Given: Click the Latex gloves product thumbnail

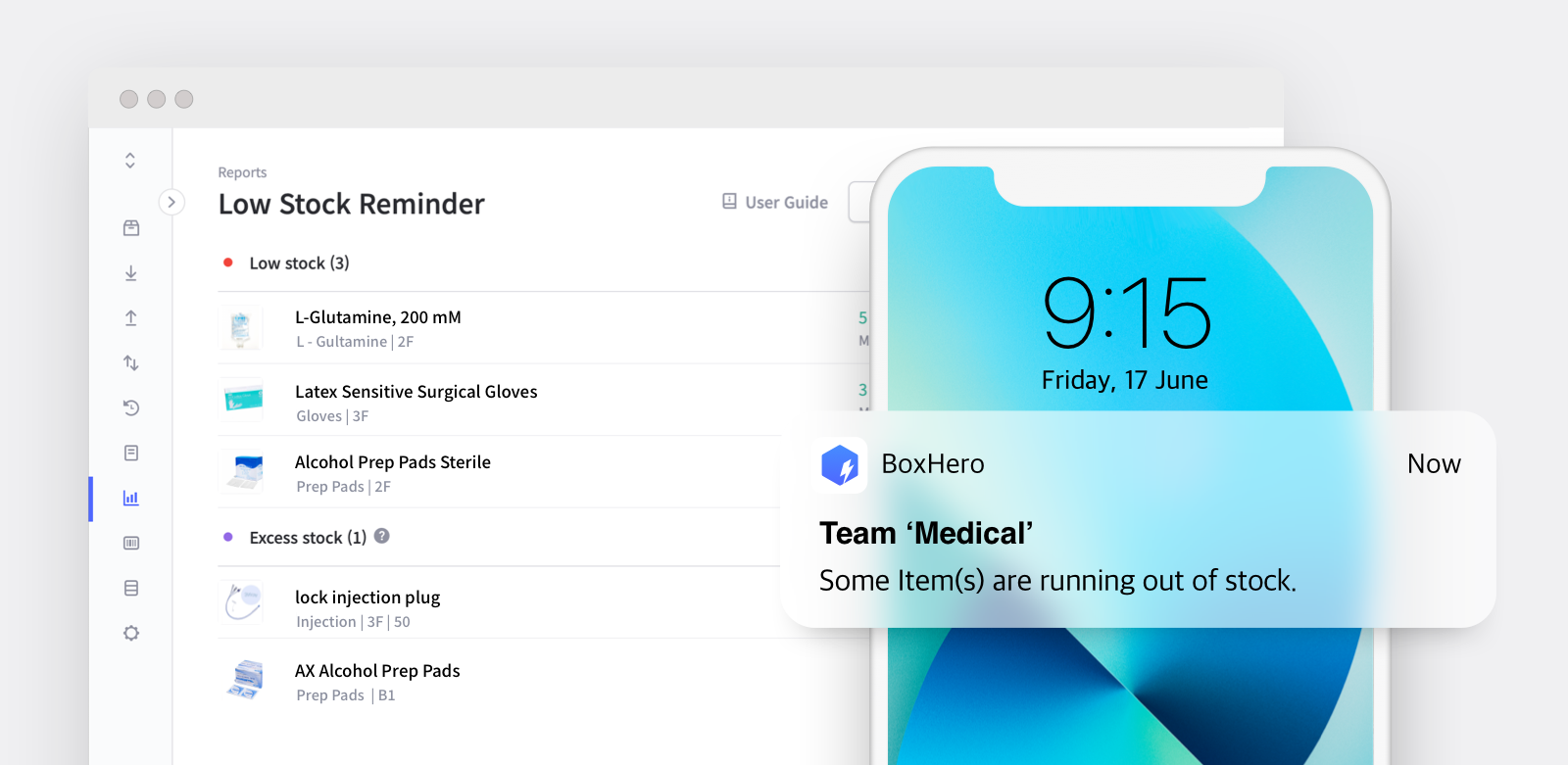Looking at the screenshot, I should (x=241, y=399).
